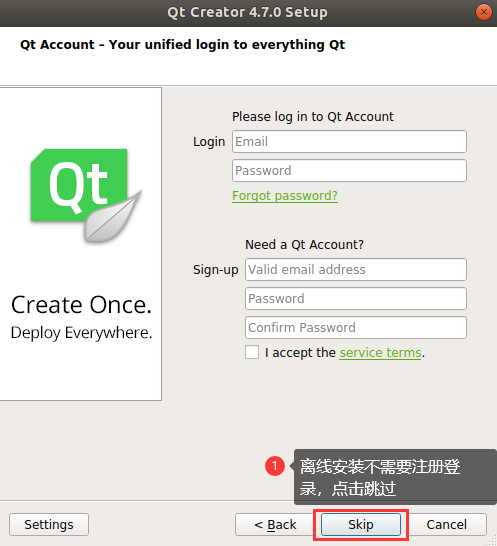Open the Forgot password? link
The height and width of the screenshot is (546, 497).
285,196
